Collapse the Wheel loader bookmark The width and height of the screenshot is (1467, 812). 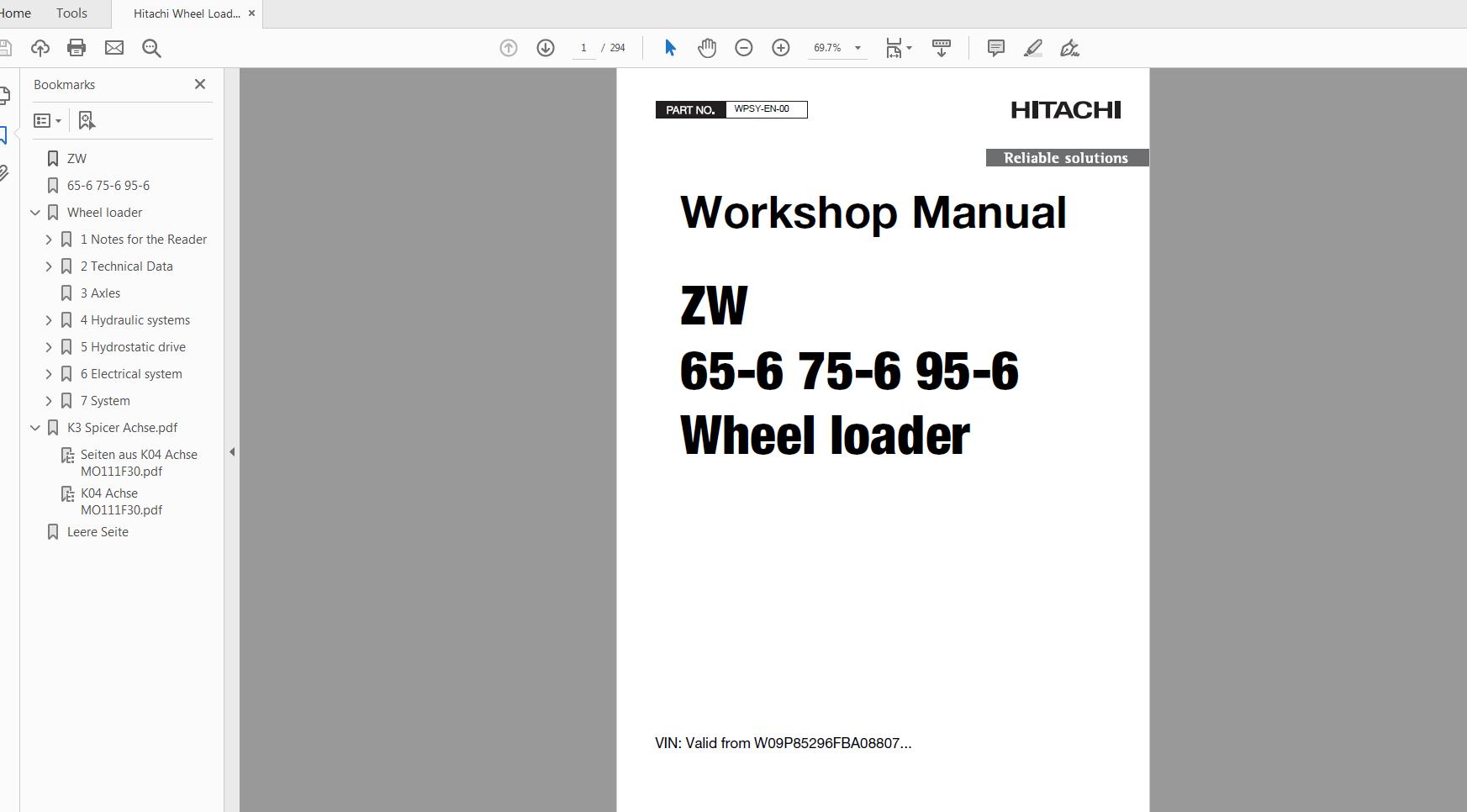click(35, 212)
